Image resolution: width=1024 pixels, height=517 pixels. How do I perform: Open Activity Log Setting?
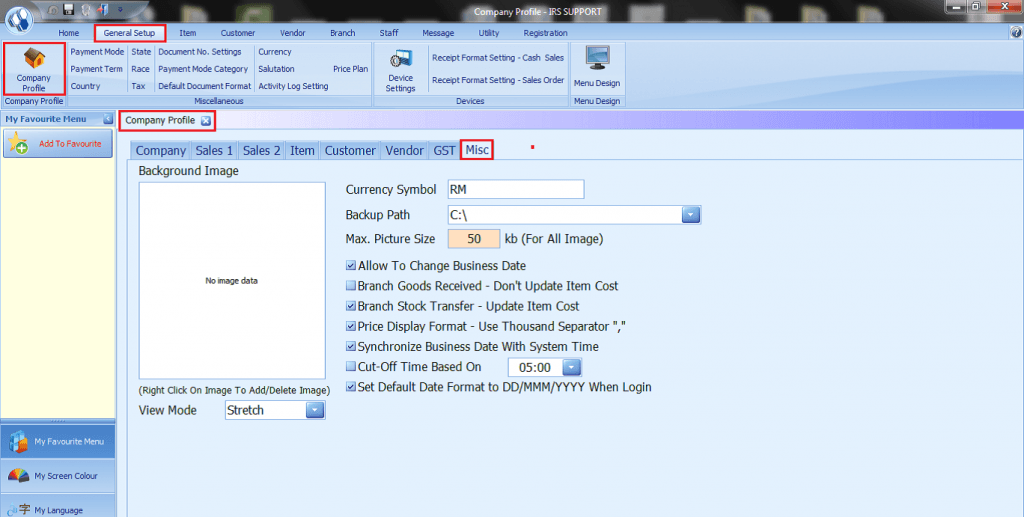click(293, 86)
